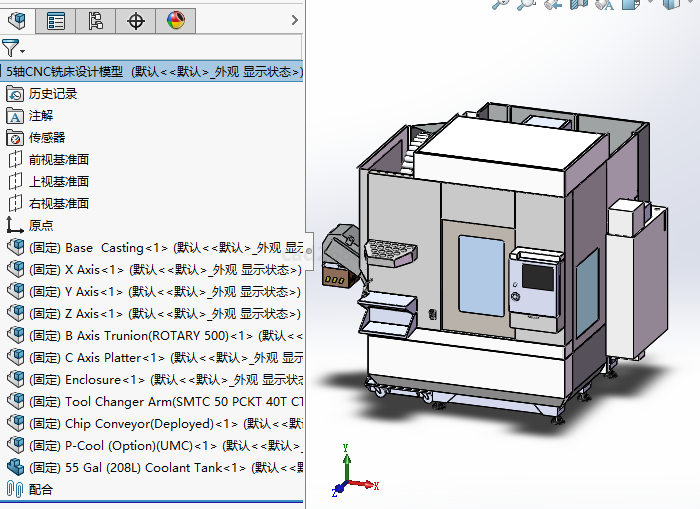Select the FeatureManager design tree tab
This screenshot has width=700, height=509.
tap(17, 20)
